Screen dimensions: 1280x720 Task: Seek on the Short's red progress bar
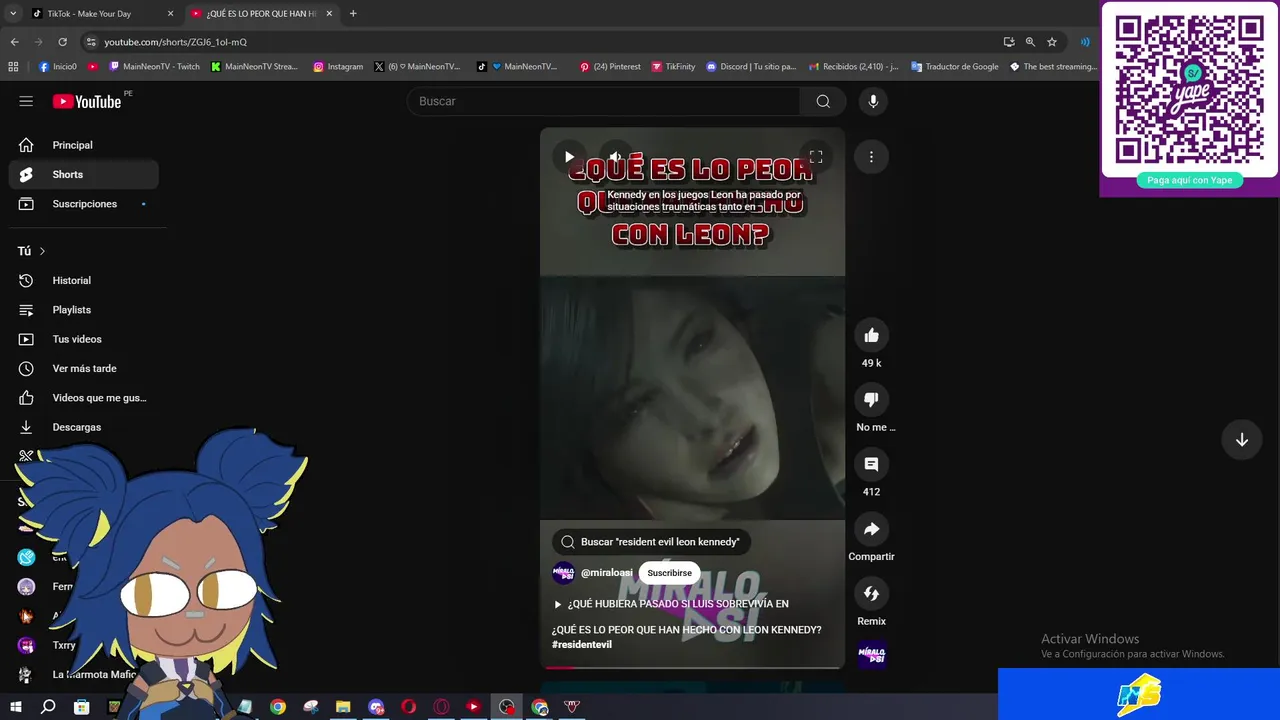pos(692,666)
